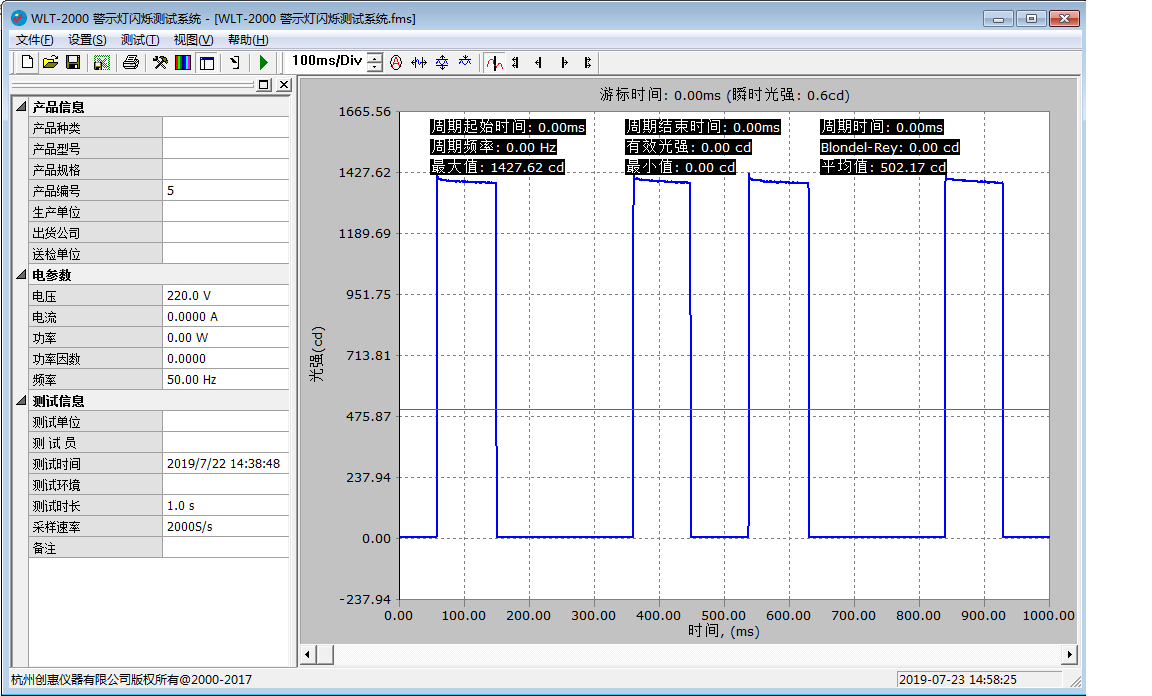Open the 测试(T) menu
This screenshot has width=1152, height=696.
tap(139, 40)
